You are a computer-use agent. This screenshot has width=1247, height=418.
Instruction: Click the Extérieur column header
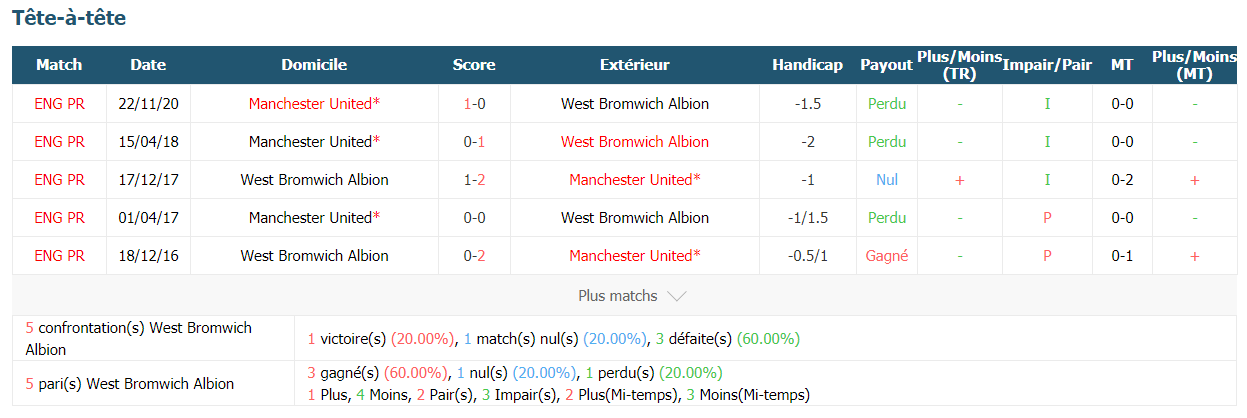click(x=635, y=65)
